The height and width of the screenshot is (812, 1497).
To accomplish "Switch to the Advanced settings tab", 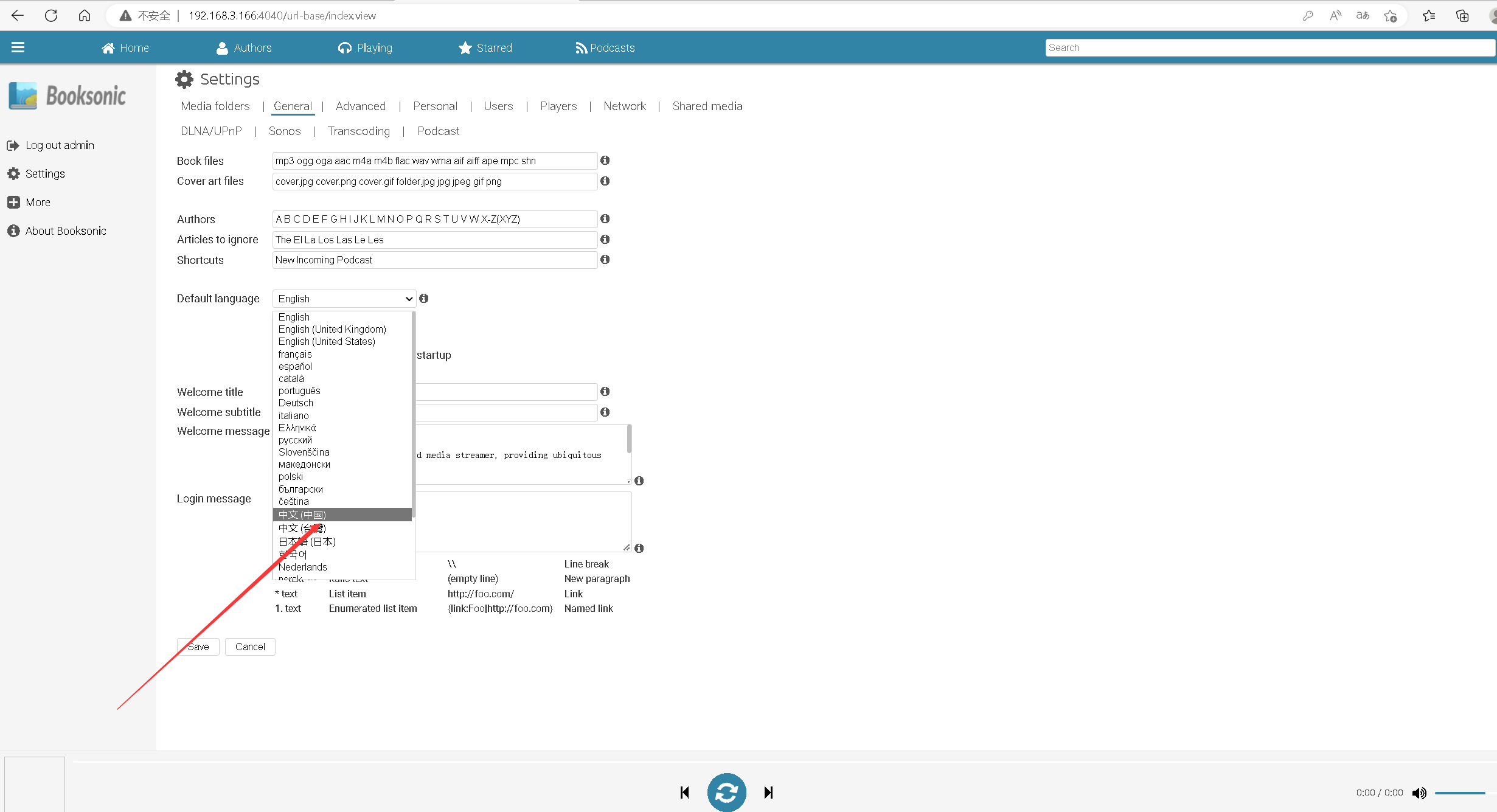I will pyautogui.click(x=360, y=106).
